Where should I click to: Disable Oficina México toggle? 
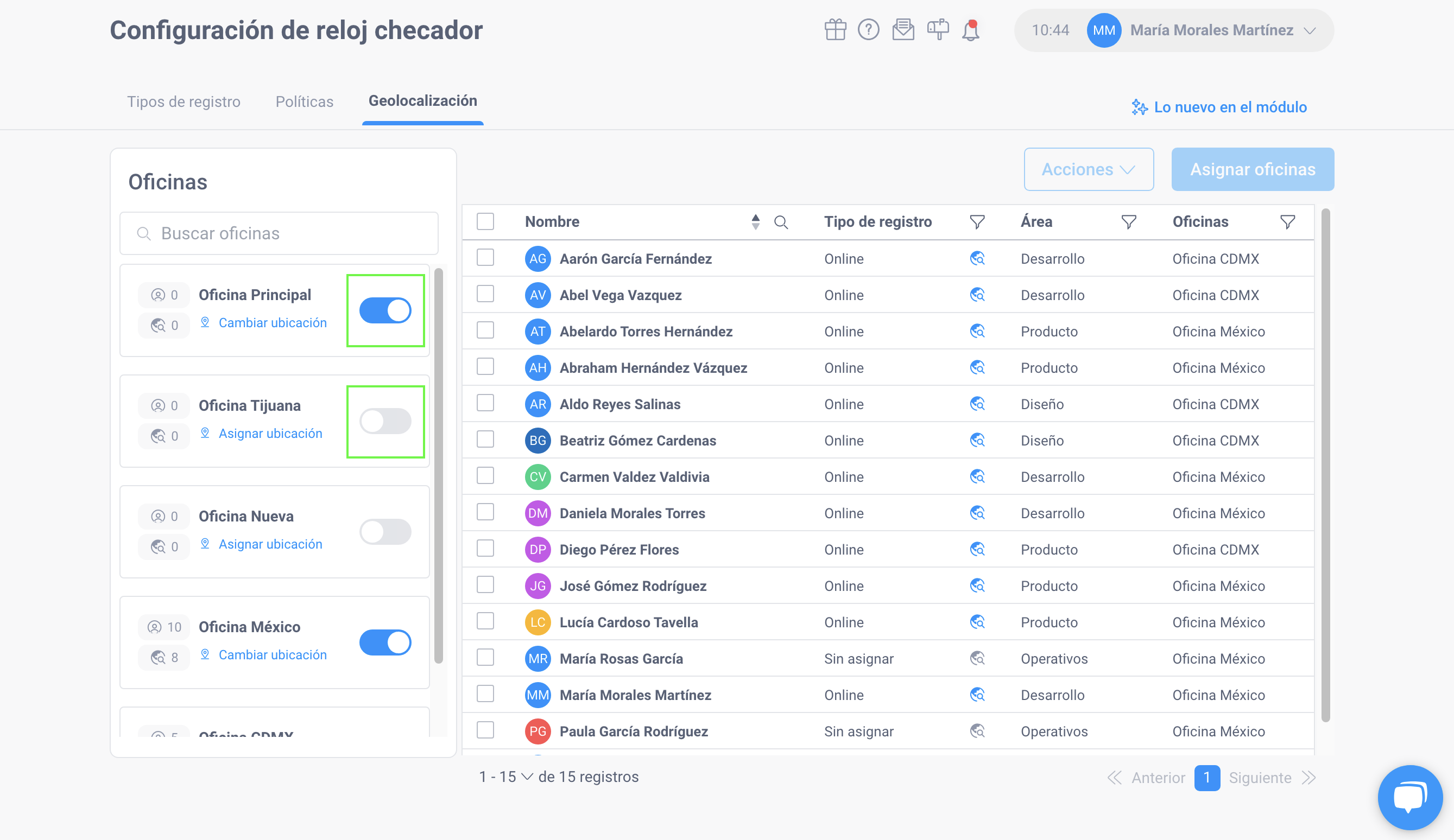[x=385, y=642]
